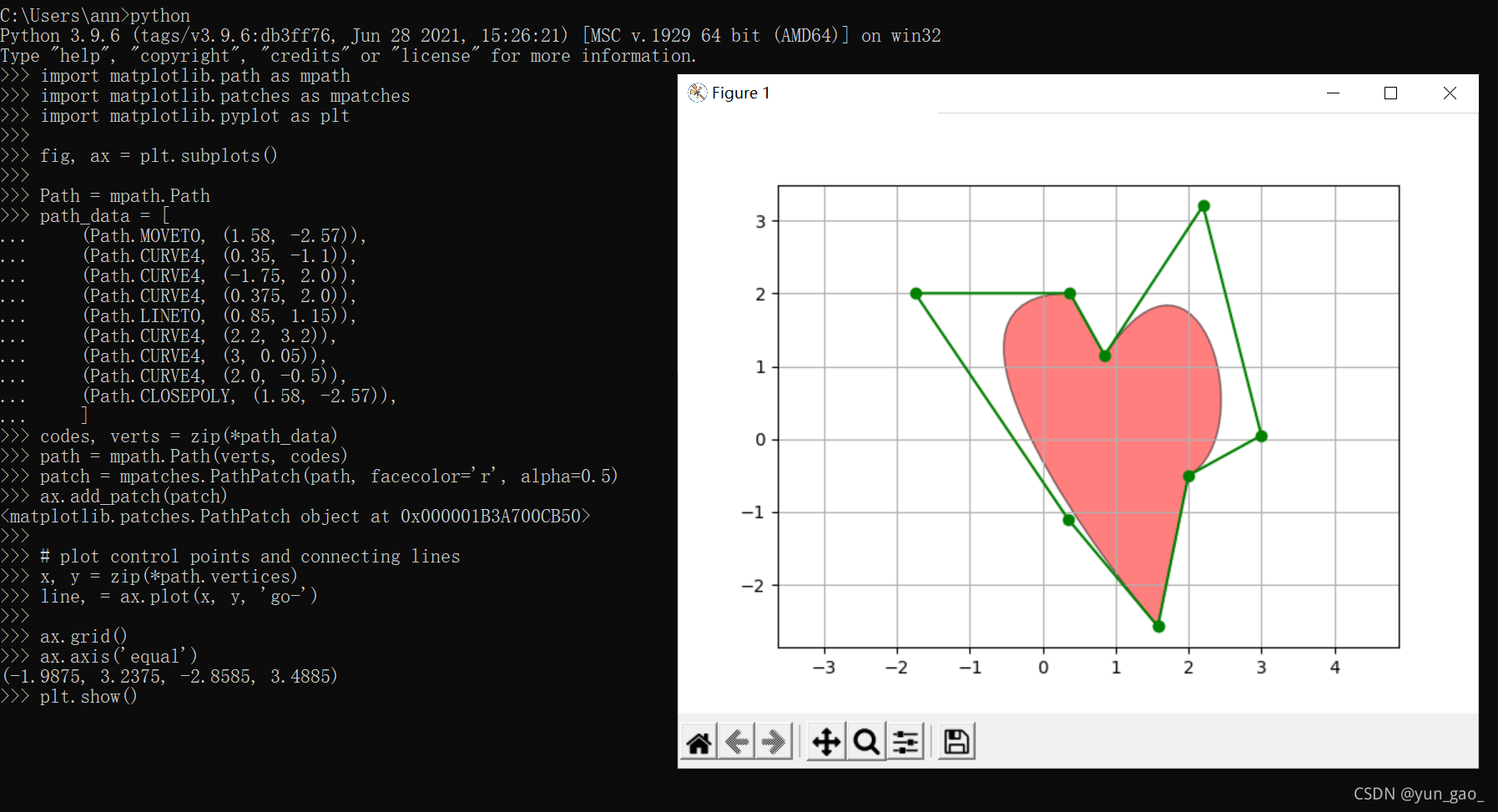
Task: Minimize the Figure 1 window
Action: click(1333, 93)
